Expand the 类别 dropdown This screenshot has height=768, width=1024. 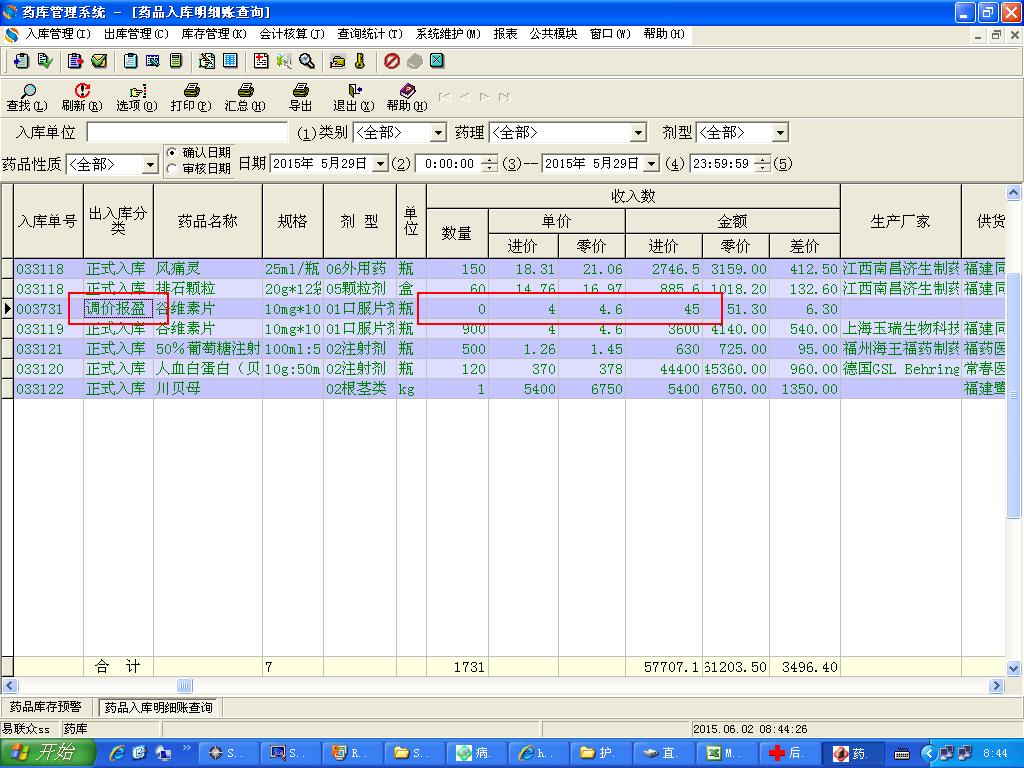click(x=438, y=133)
